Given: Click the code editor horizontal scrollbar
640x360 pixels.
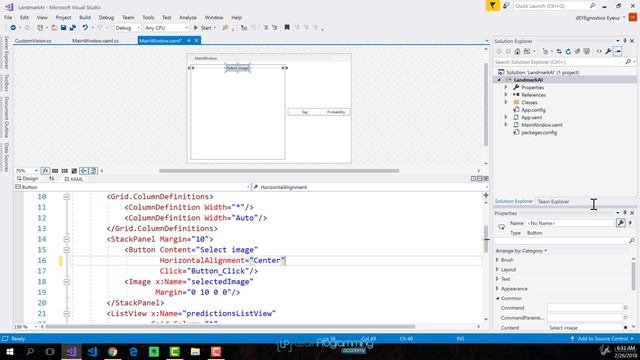Looking at the screenshot, I should click(x=231, y=327).
